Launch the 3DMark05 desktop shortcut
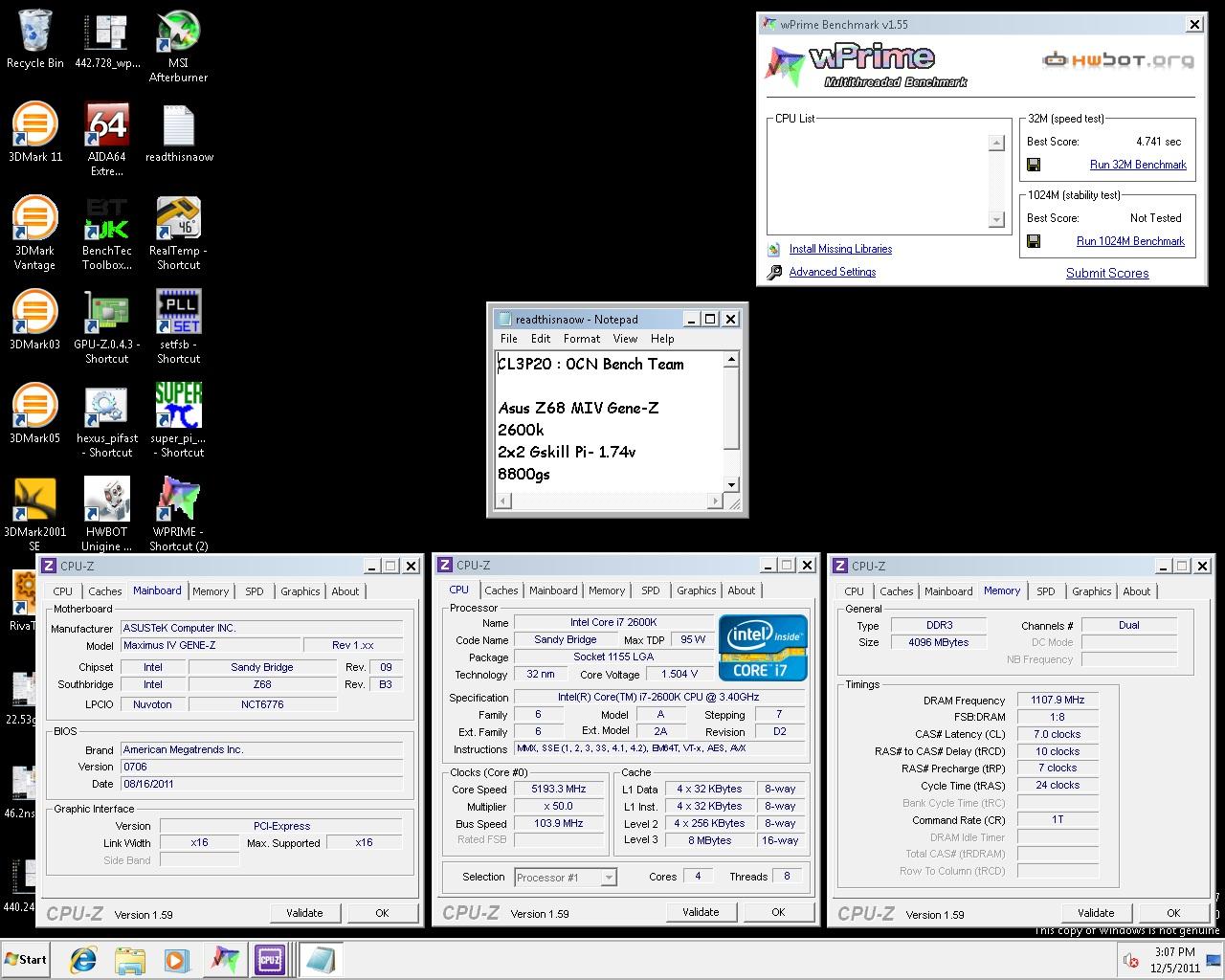1225x980 pixels. coord(34,413)
